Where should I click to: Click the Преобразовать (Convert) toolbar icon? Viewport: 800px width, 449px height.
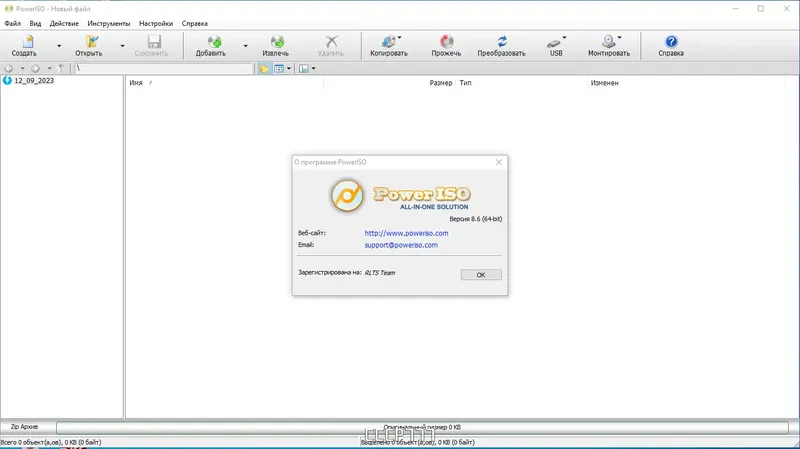coord(502,41)
